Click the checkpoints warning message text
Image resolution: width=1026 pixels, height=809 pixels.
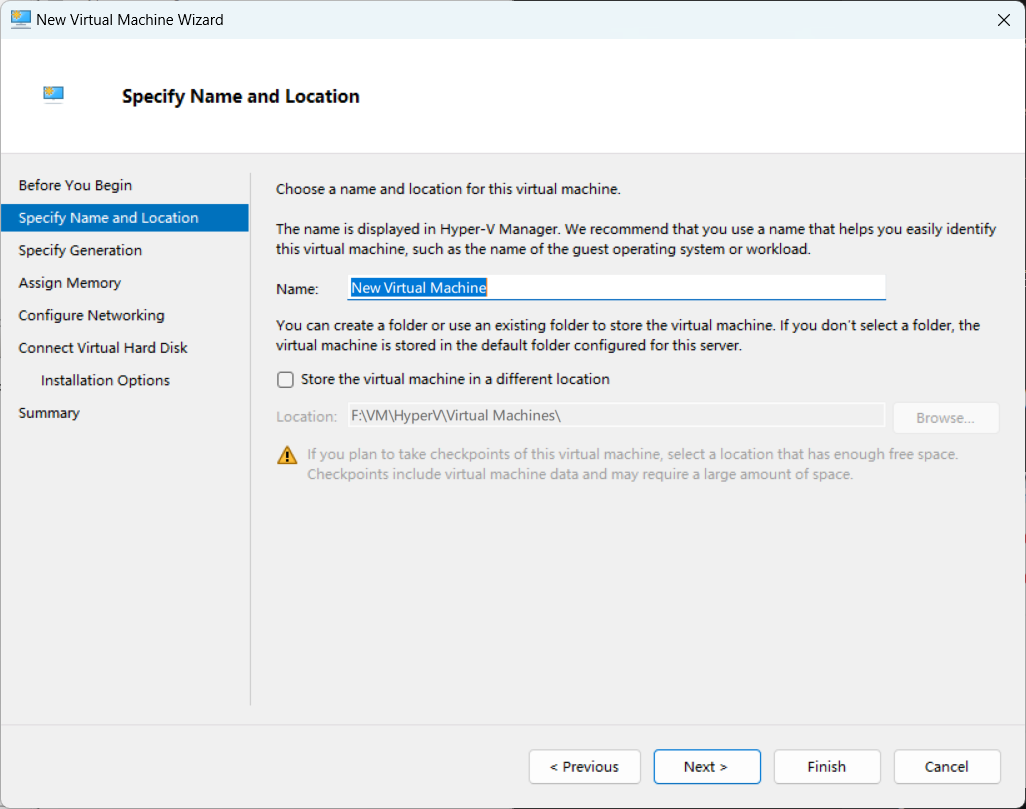632,464
